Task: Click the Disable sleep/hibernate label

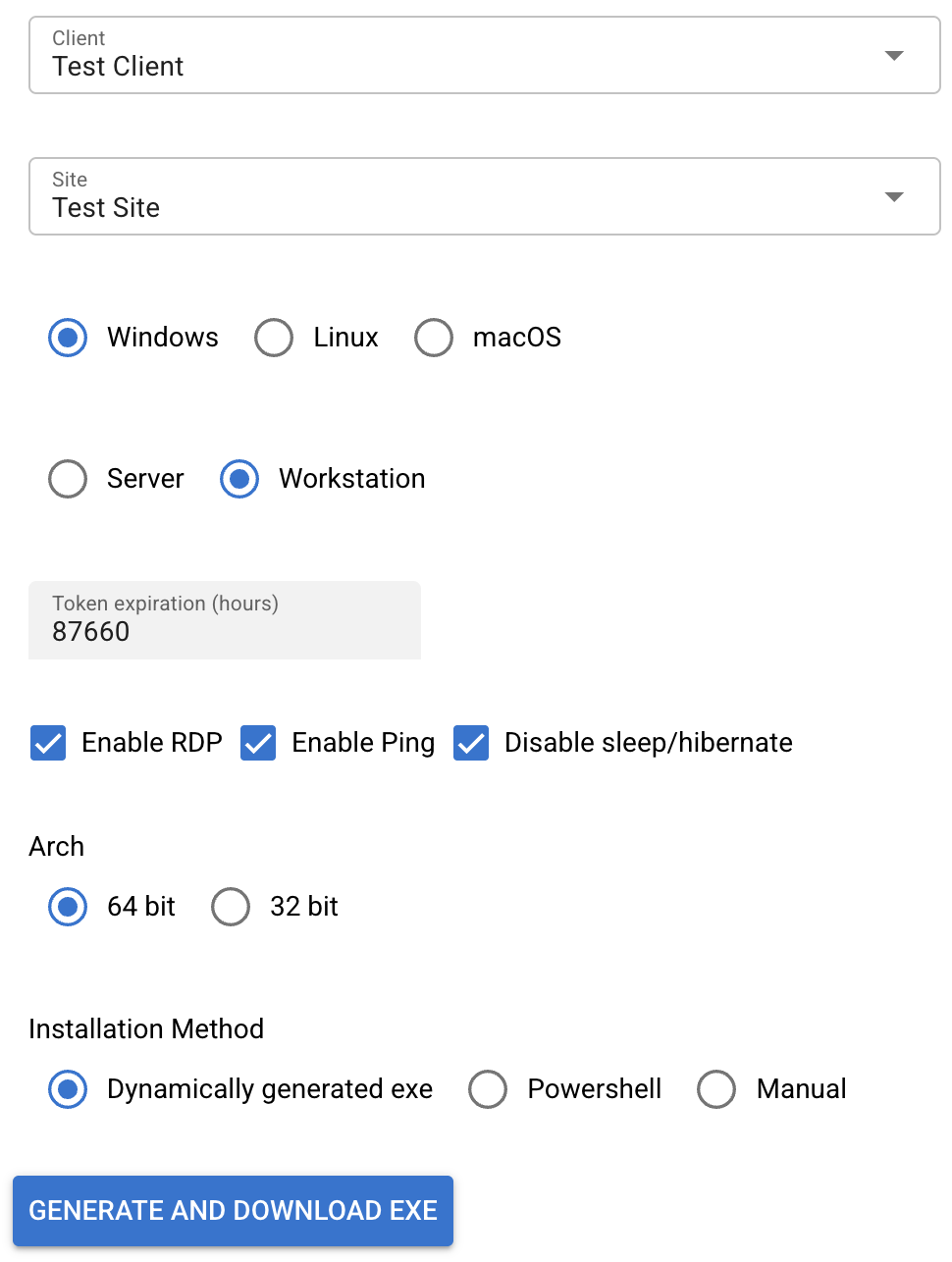Action: coord(648,743)
